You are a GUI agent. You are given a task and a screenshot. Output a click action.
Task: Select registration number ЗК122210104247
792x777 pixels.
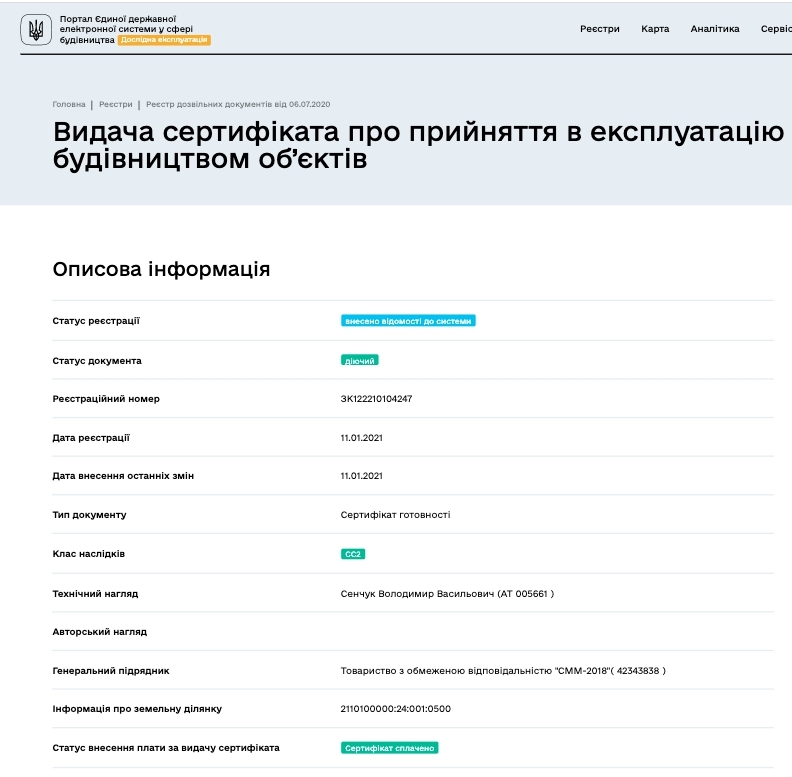click(x=376, y=399)
